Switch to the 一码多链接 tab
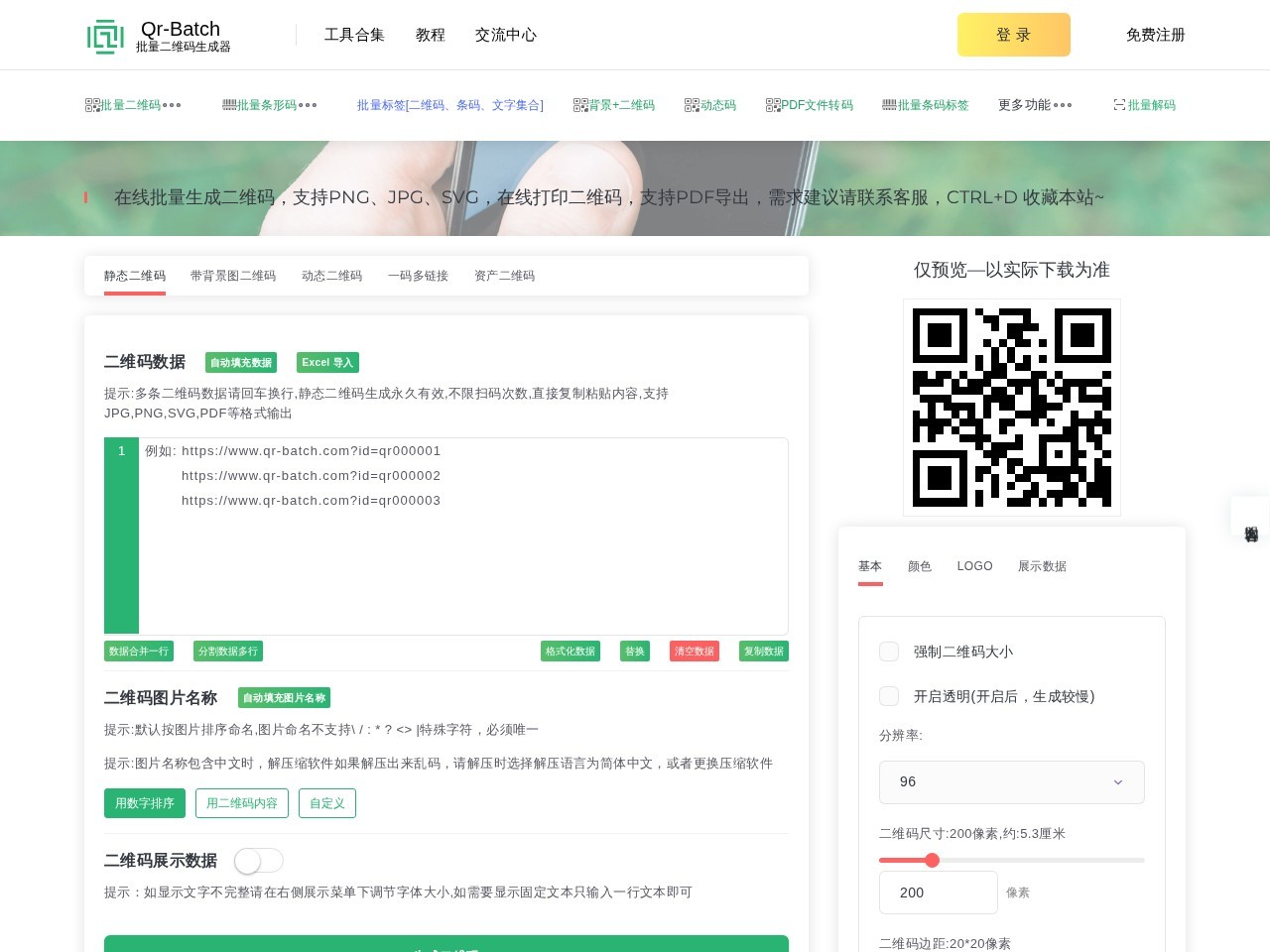1270x952 pixels. pos(418,276)
